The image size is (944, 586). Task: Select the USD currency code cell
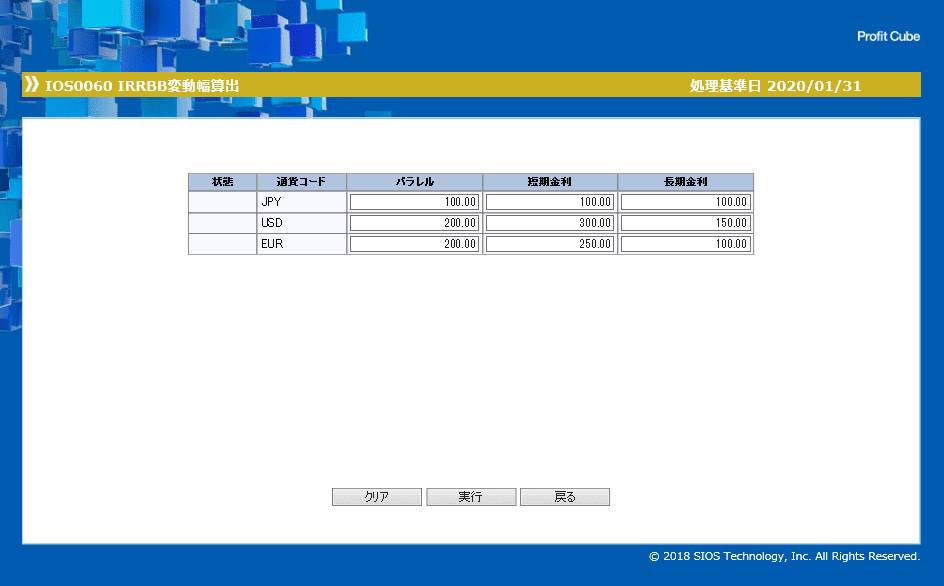[302, 223]
